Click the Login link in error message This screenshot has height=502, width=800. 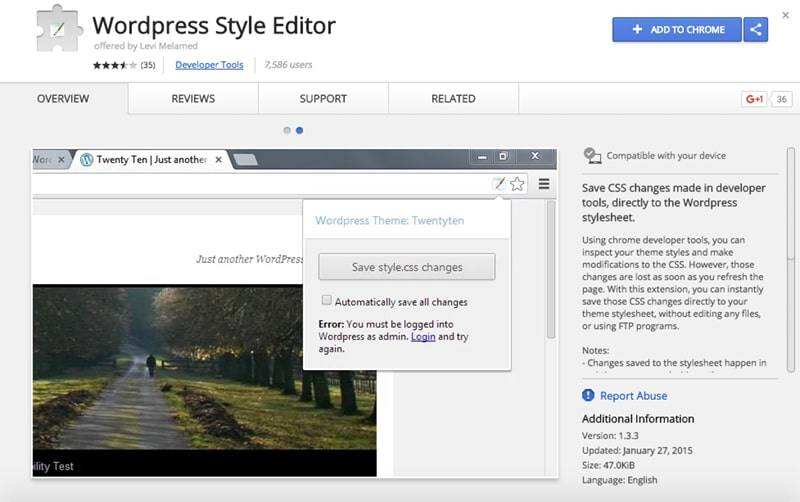[422, 337]
